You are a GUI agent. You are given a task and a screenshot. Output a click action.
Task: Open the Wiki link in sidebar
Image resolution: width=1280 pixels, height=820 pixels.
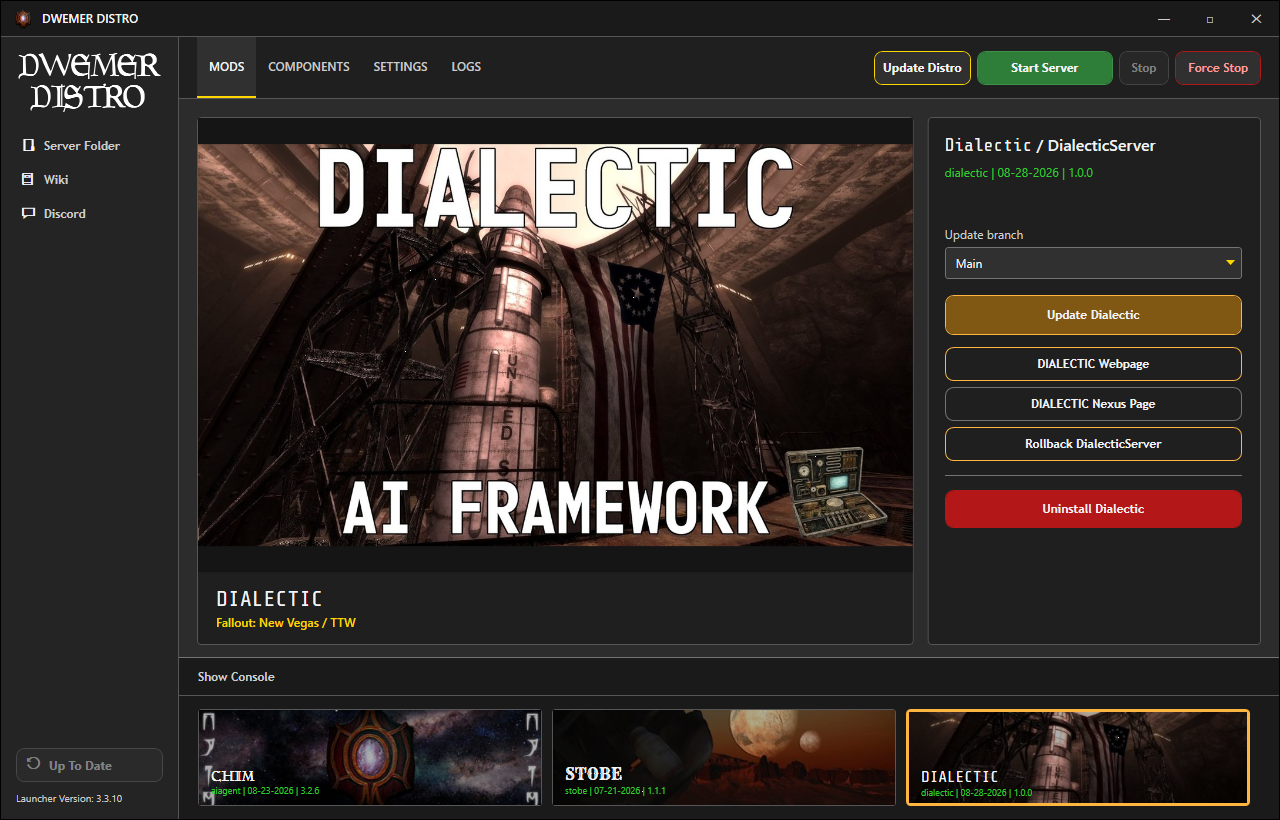click(45, 180)
